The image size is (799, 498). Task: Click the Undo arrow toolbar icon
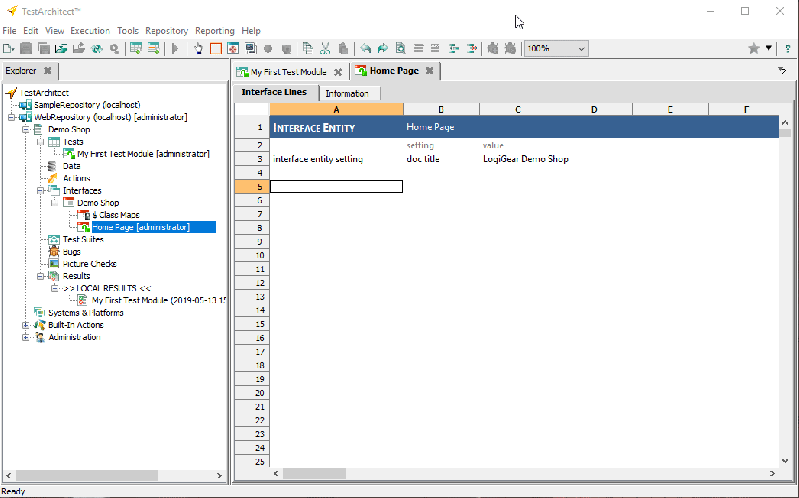click(365, 48)
